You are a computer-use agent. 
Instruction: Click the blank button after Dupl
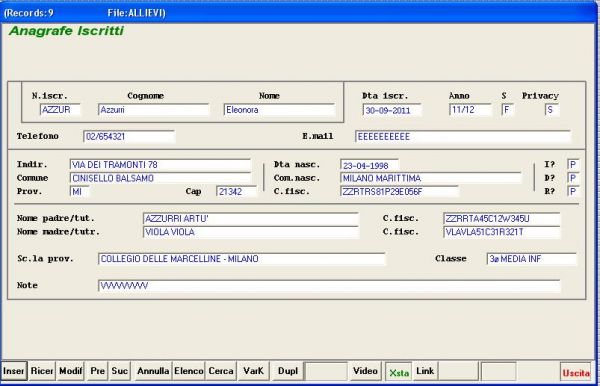pos(325,371)
